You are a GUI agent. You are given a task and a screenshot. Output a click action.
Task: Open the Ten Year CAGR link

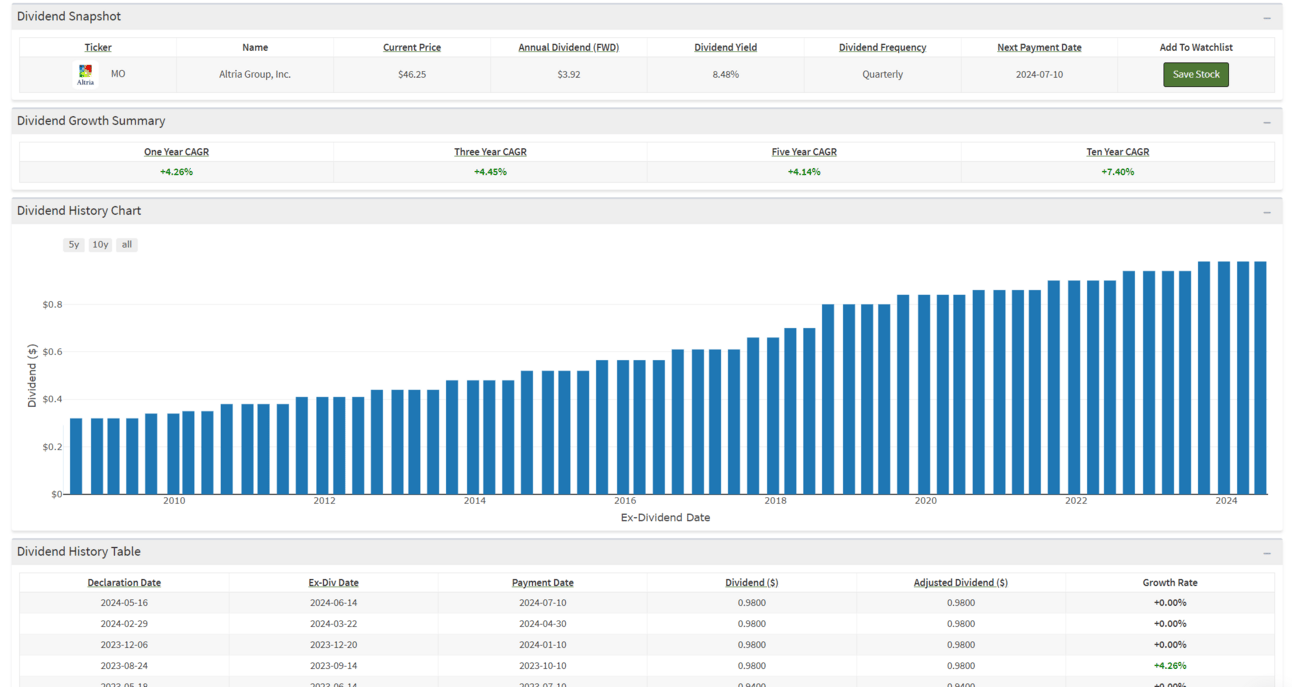(1117, 152)
